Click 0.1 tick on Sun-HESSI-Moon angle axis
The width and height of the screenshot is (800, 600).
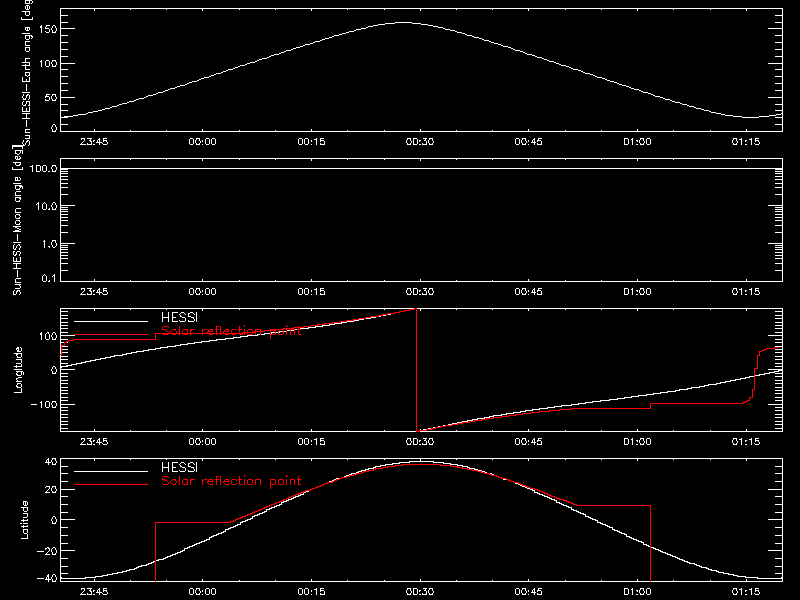tap(49, 278)
